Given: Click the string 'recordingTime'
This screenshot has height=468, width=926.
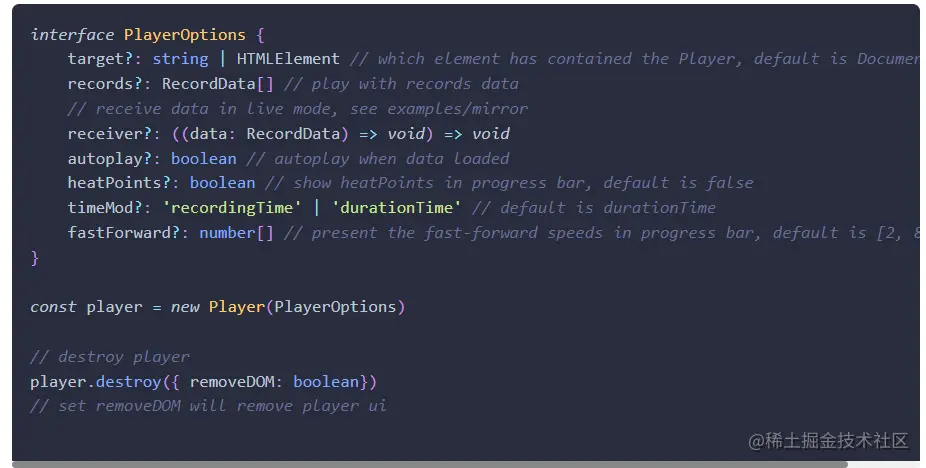Looking at the screenshot, I should (232, 207).
